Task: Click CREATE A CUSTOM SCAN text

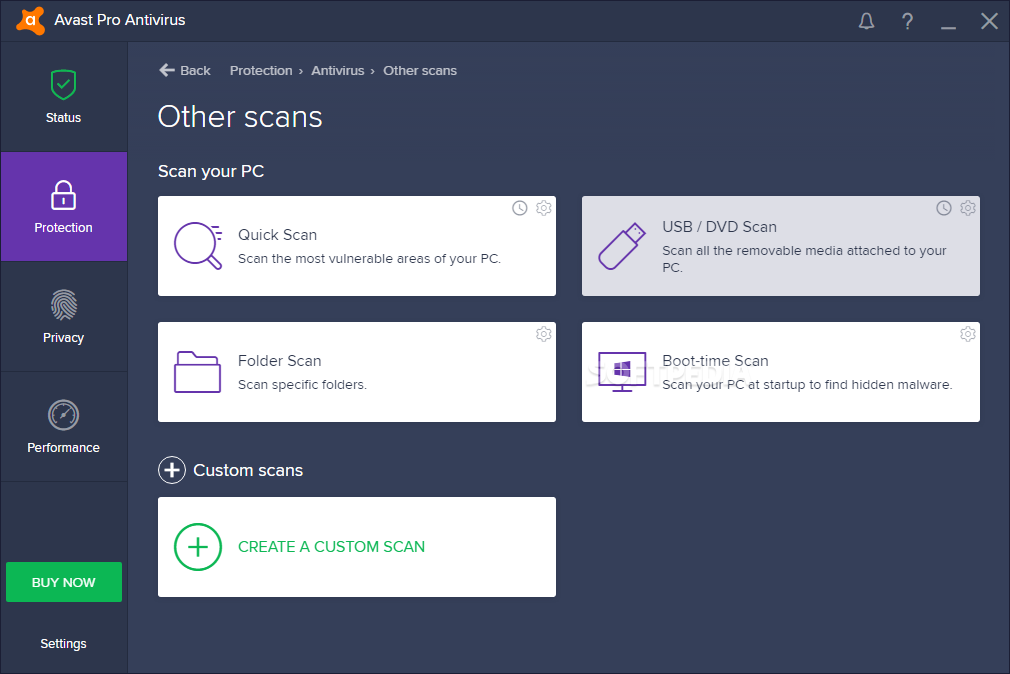Action: pyautogui.click(x=331, y=546)
